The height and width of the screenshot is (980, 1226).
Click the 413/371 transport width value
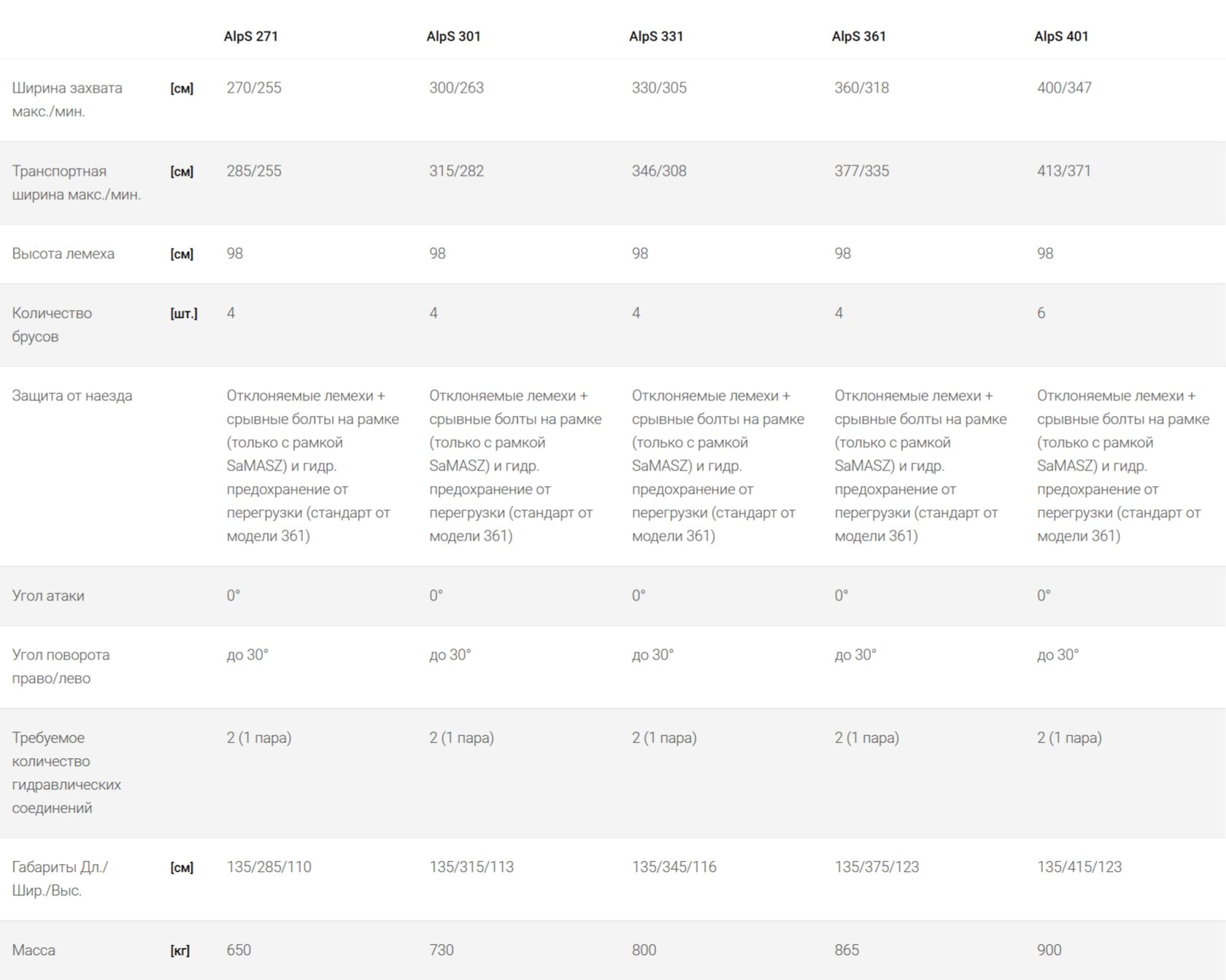coord(1063,171)
